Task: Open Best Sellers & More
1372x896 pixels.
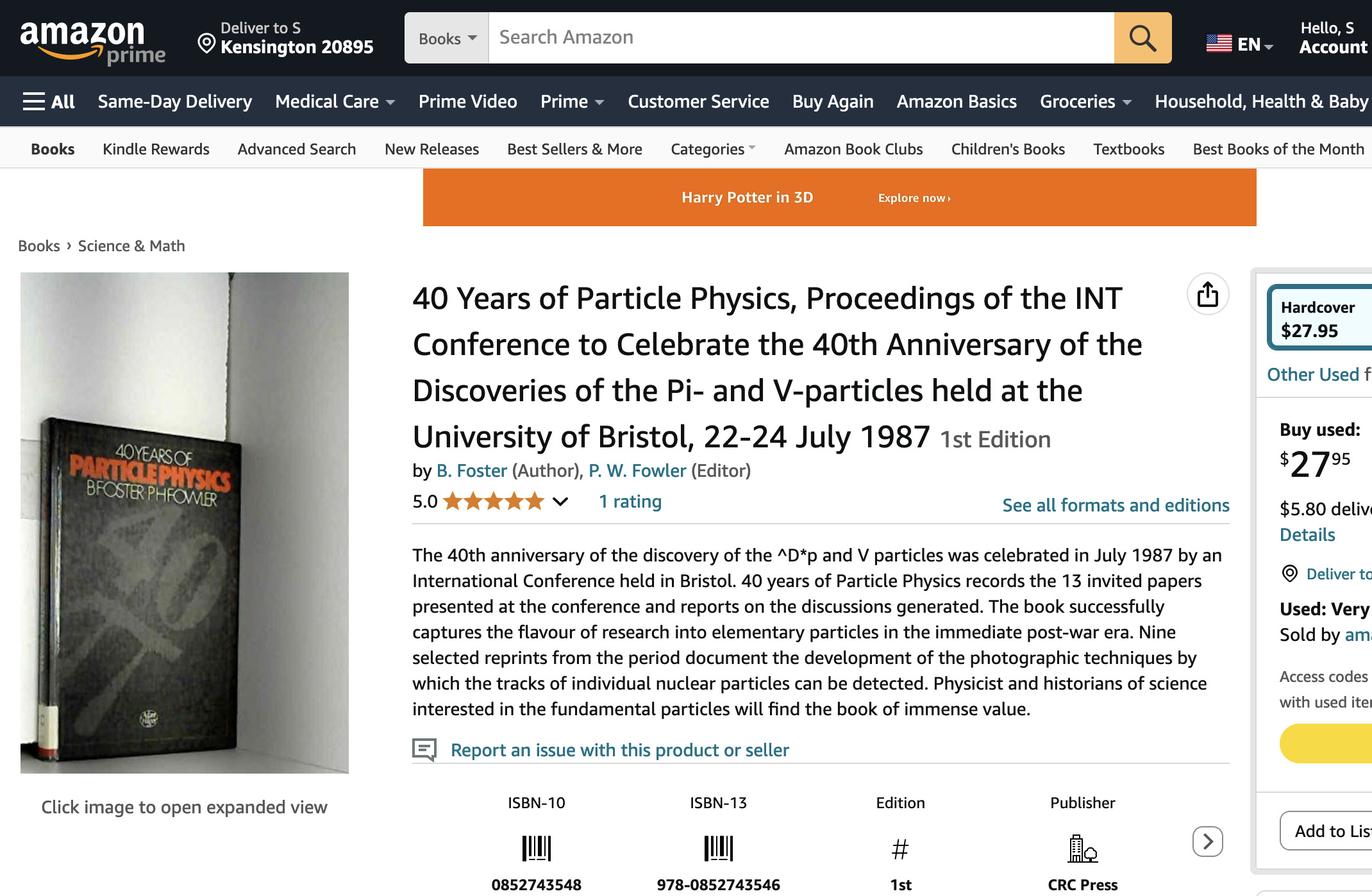Action: click(x=574, y=149)
